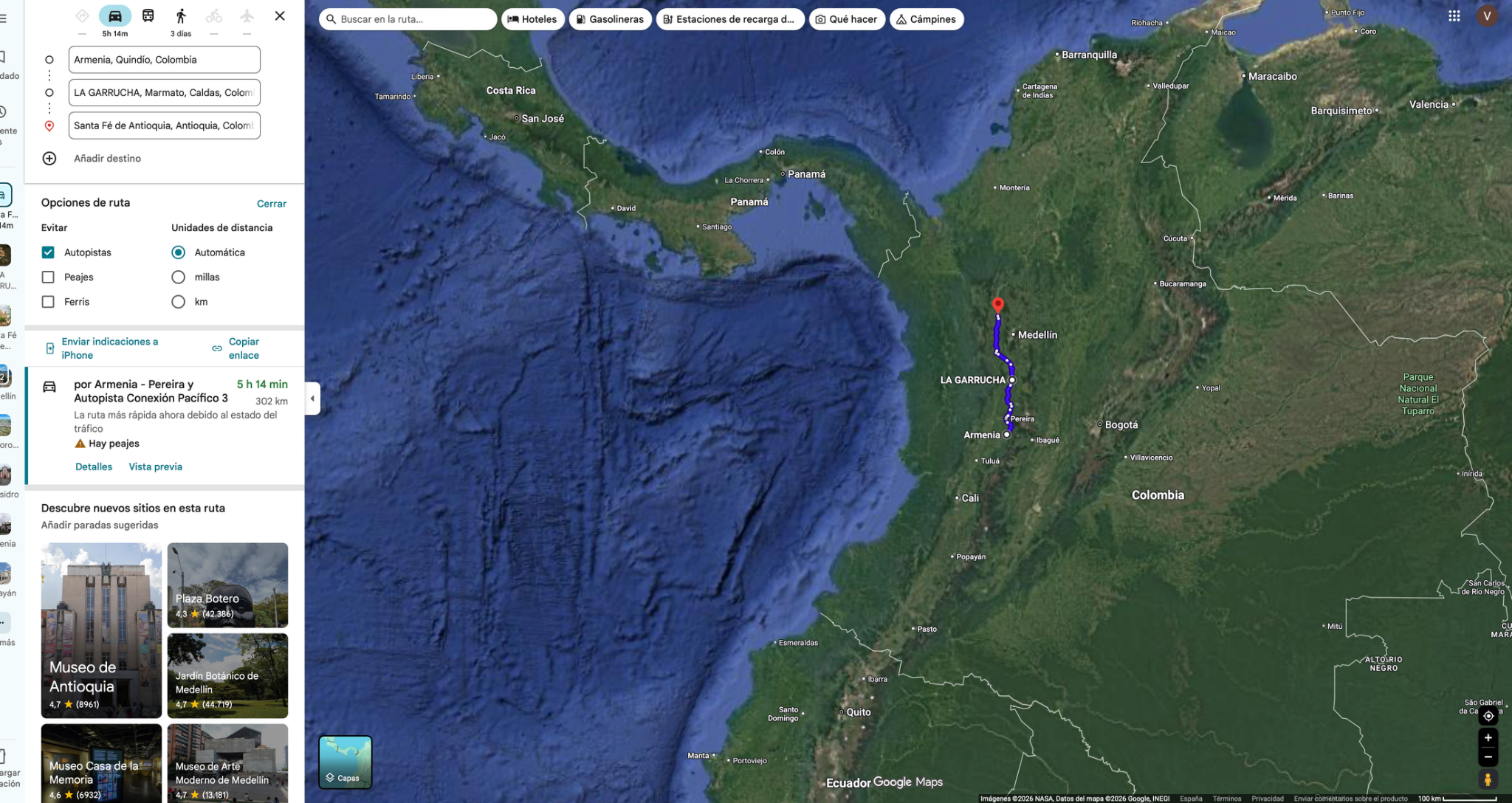1512x803 pixels.
Task: Click the Buscar en la ruta search box
Action: [x=408, y=19]
